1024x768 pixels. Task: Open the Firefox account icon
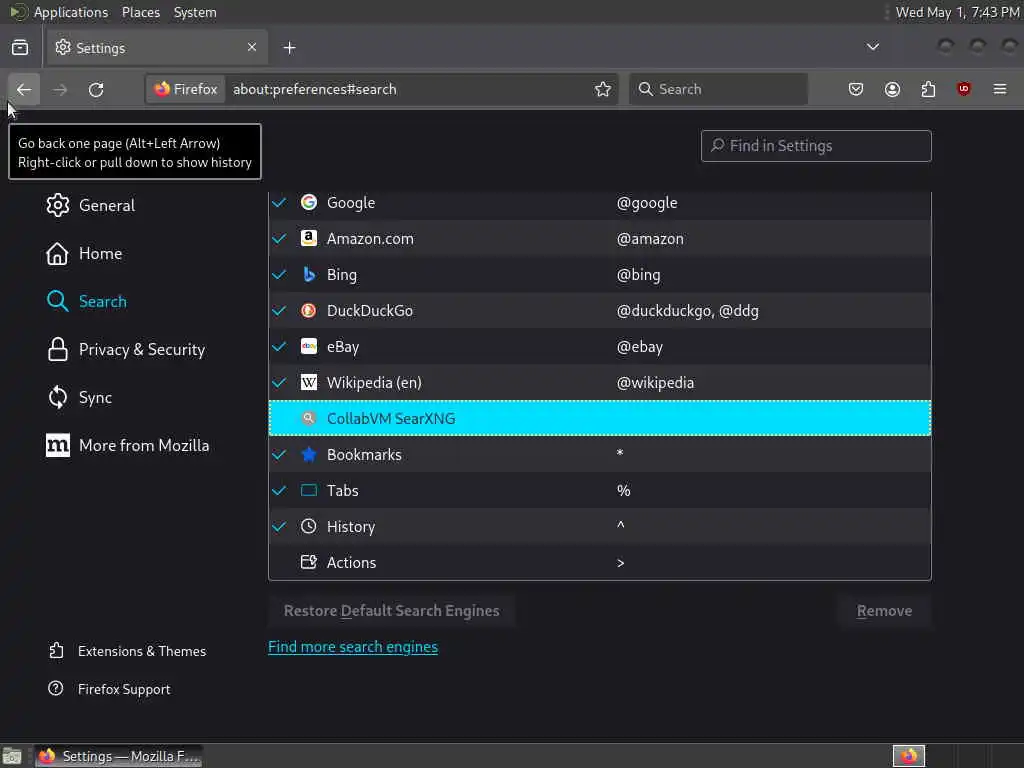(x=892, y=89)
